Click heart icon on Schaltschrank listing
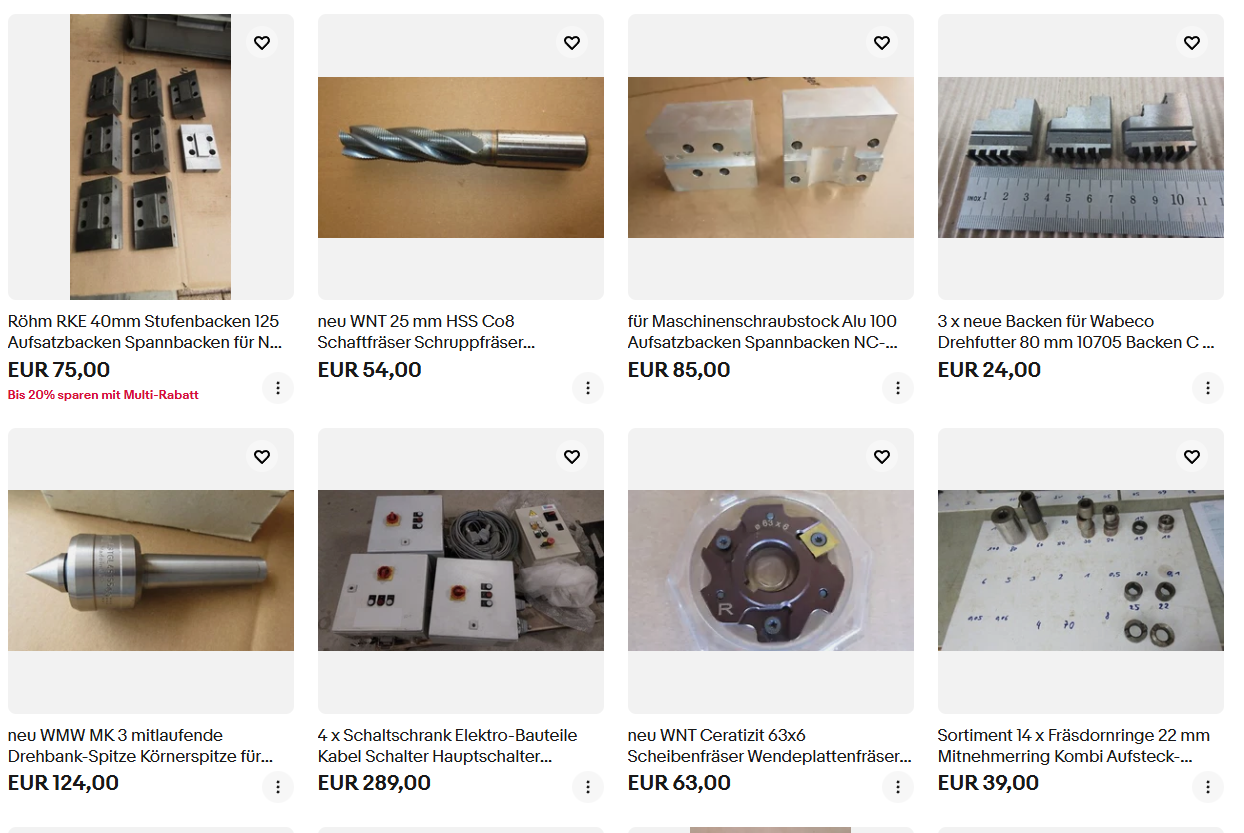 (x=572, y=457)
